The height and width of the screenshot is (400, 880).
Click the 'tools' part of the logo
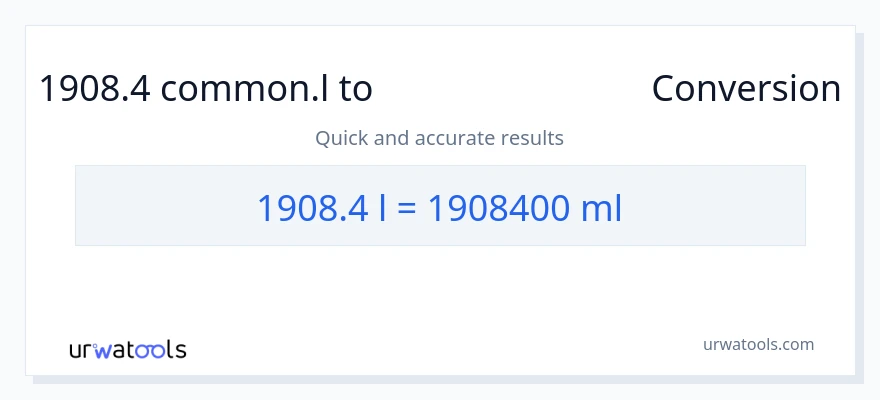(159, 350)
